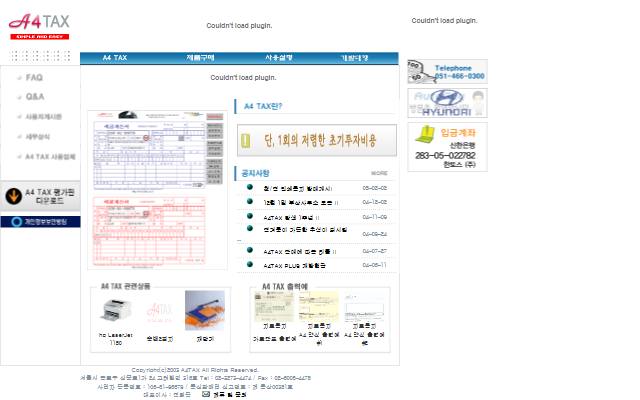Open the 제품구매 tab in the navigation bar
The width and height of the screenshot is (640, 400).
pyautogui.click(x=200, y=58)
